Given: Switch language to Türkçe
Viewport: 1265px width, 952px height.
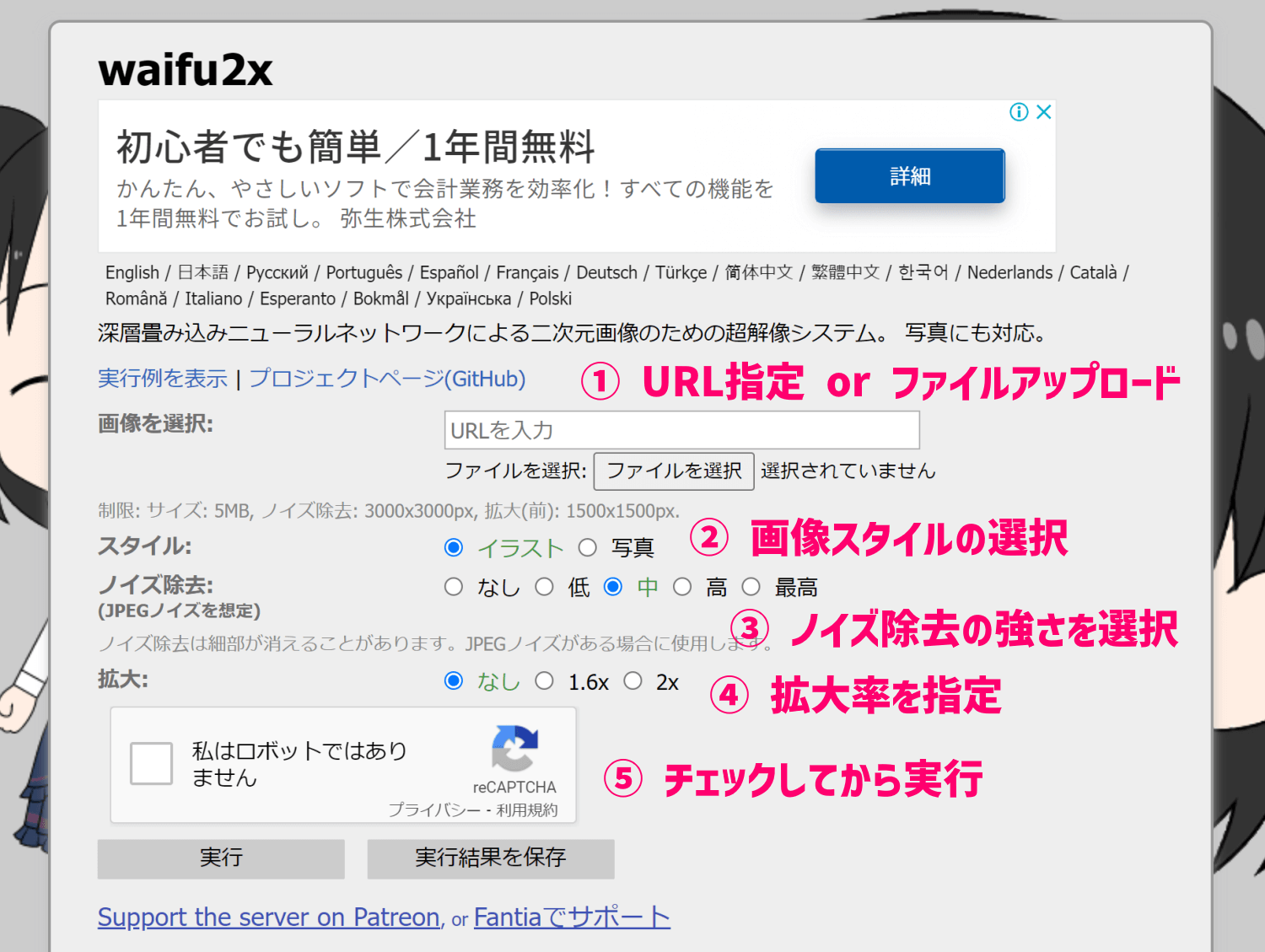Looking at the screenshot, I should coord(681,272).
